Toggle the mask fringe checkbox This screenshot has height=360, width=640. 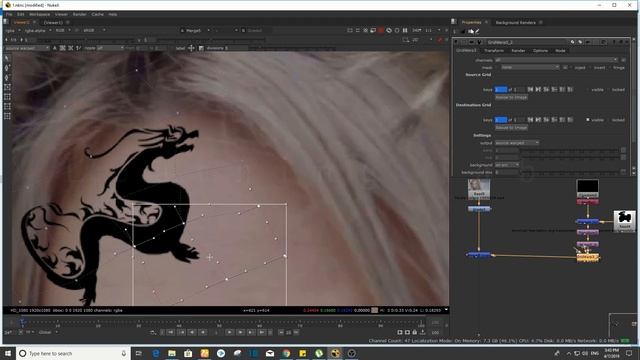[x=610, y=67]
